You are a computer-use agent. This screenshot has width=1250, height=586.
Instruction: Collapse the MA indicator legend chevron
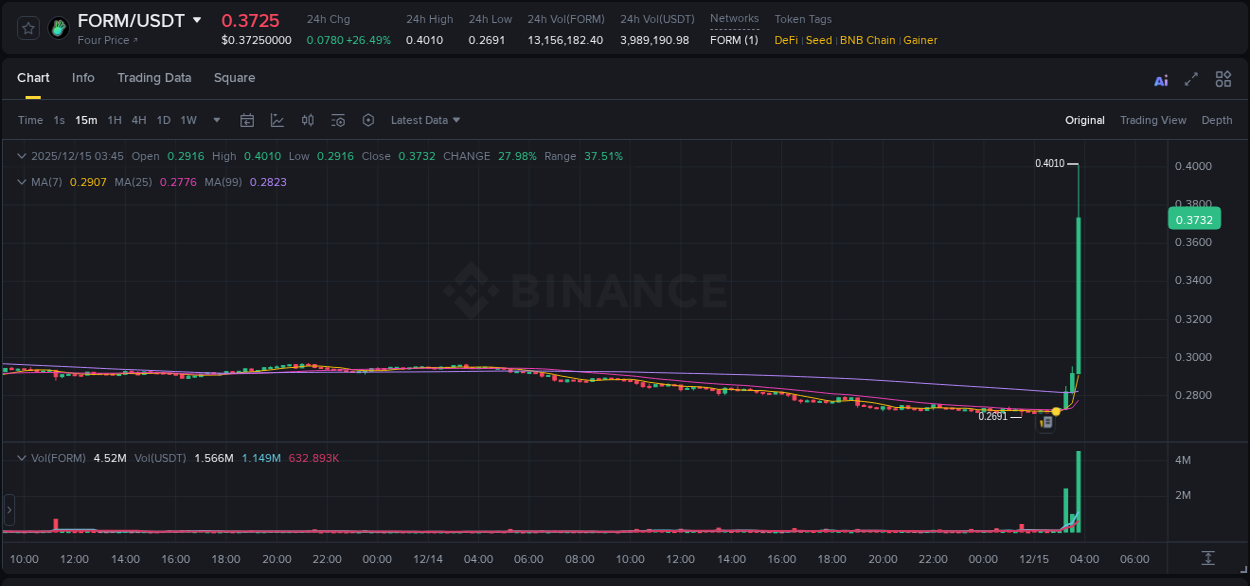coord(21,182)
